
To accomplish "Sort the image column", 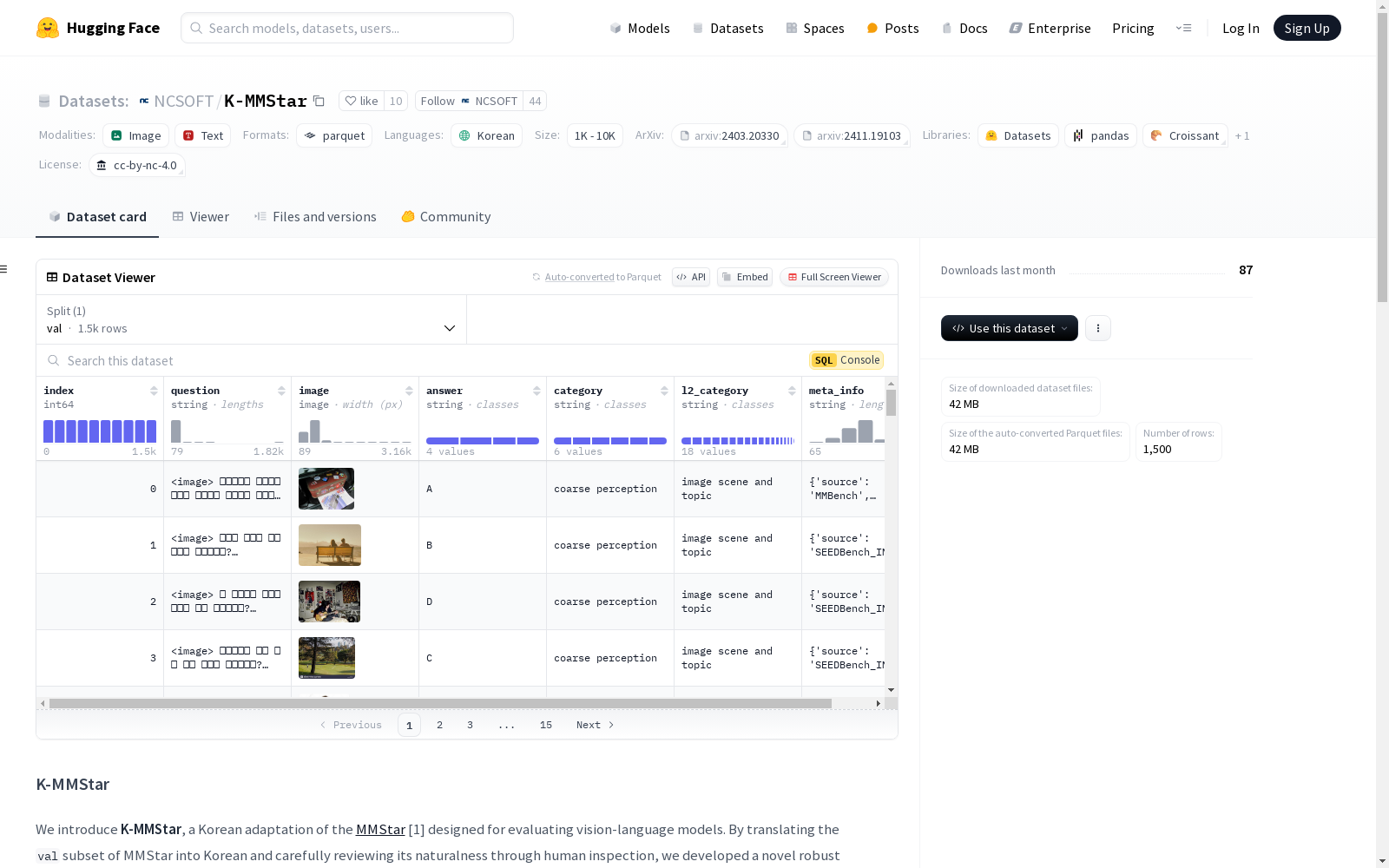I will click(x=409, y=391).
